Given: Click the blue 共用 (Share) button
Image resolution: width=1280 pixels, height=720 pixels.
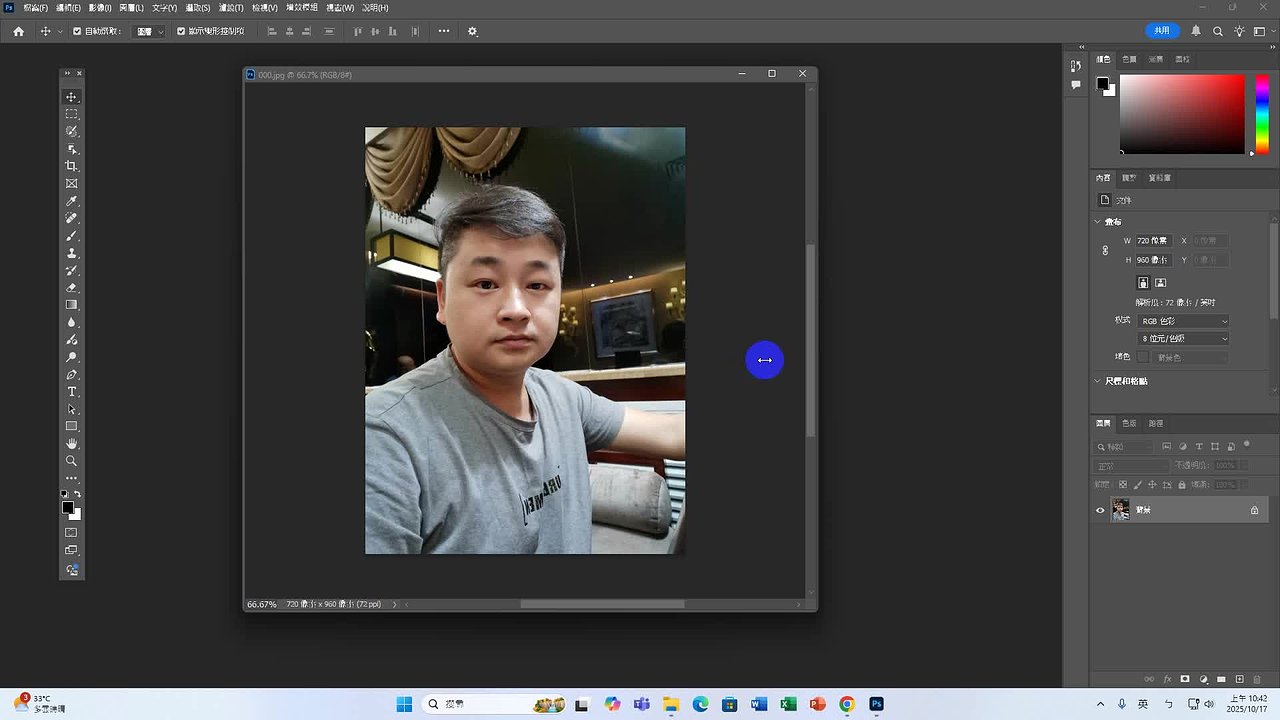Looking at the screenshot, I should 1161,31.
